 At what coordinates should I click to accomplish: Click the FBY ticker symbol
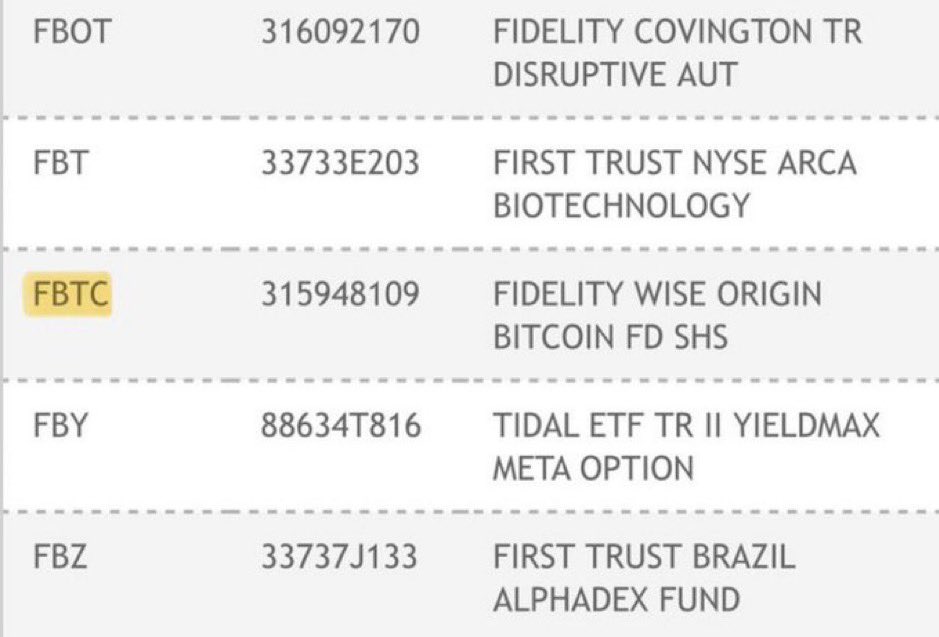(60, 426)
